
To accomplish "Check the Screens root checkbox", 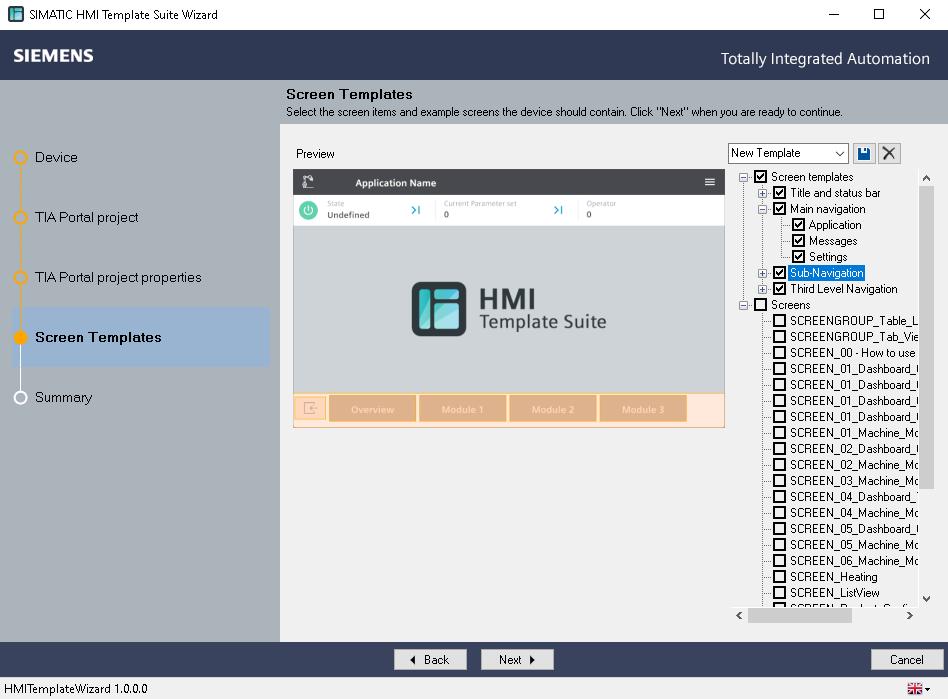I will (x=761, y=305).
